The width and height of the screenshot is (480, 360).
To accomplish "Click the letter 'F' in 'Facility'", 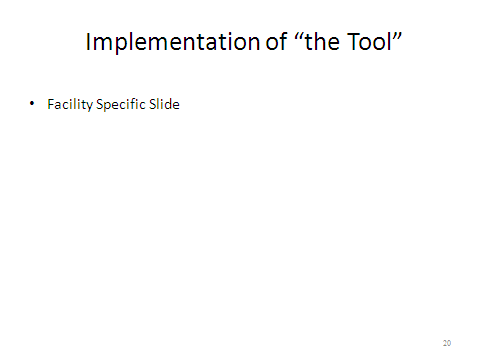I will click(x=51, y=104).
